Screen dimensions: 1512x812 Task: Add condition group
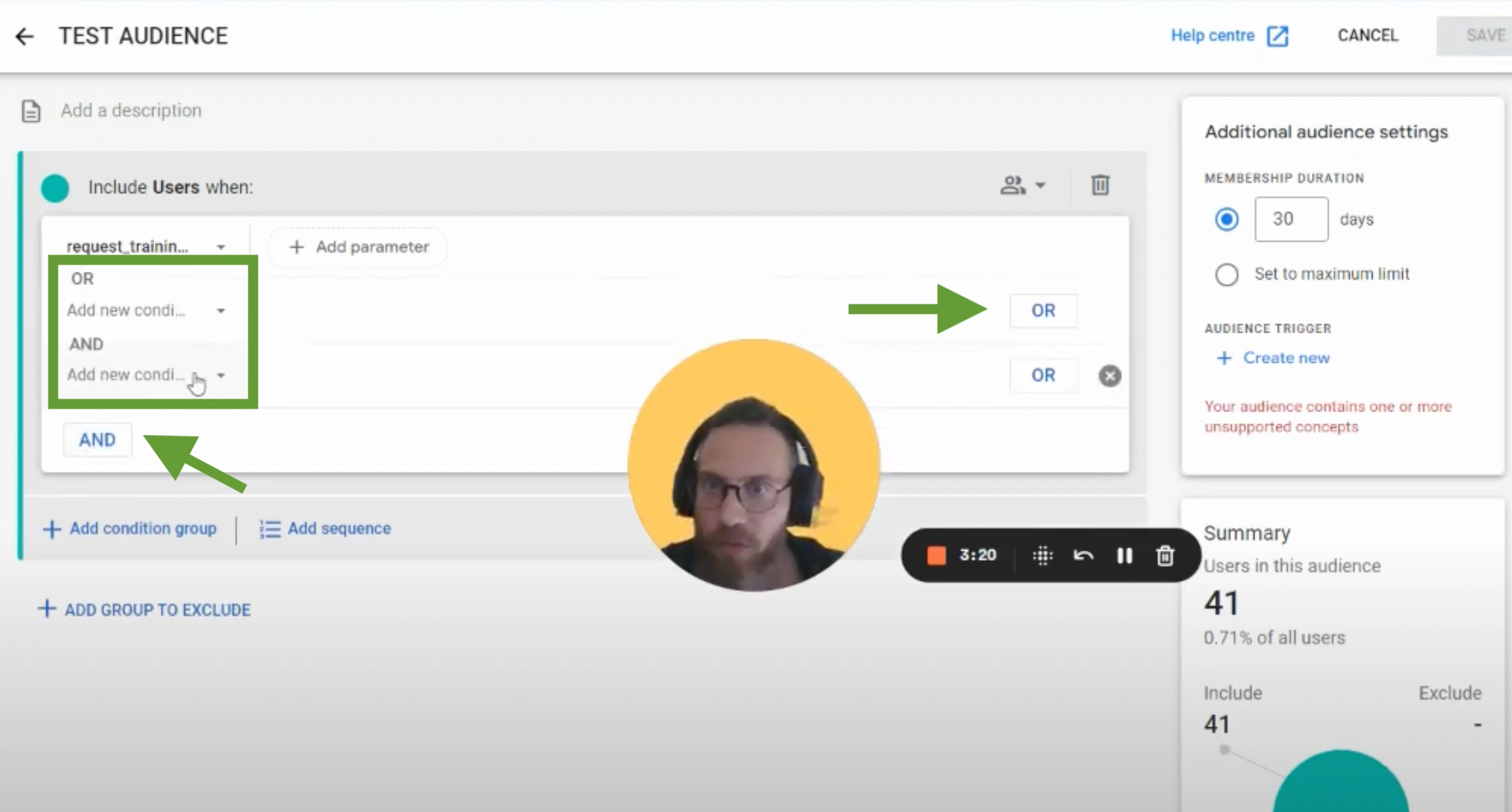(130, 529)
